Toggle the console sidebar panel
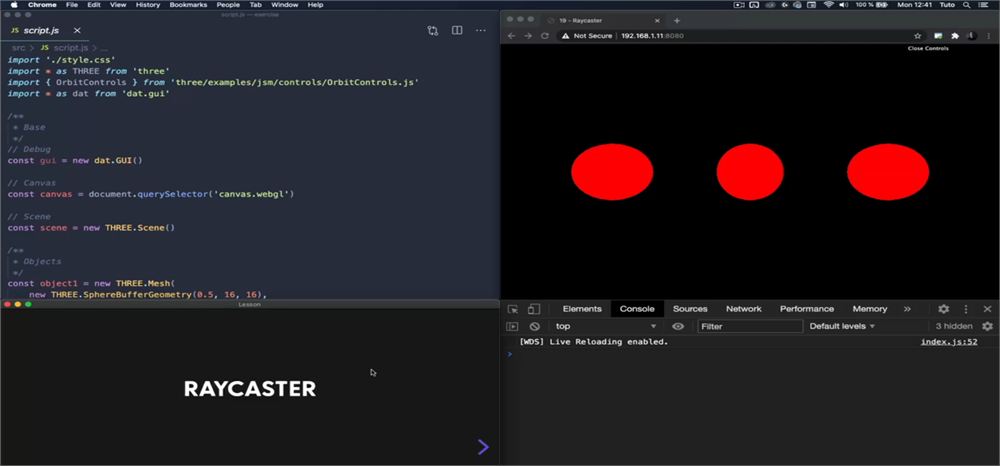Image resolution: width=1000 pixels, height=466 pixels. (512, 326)
